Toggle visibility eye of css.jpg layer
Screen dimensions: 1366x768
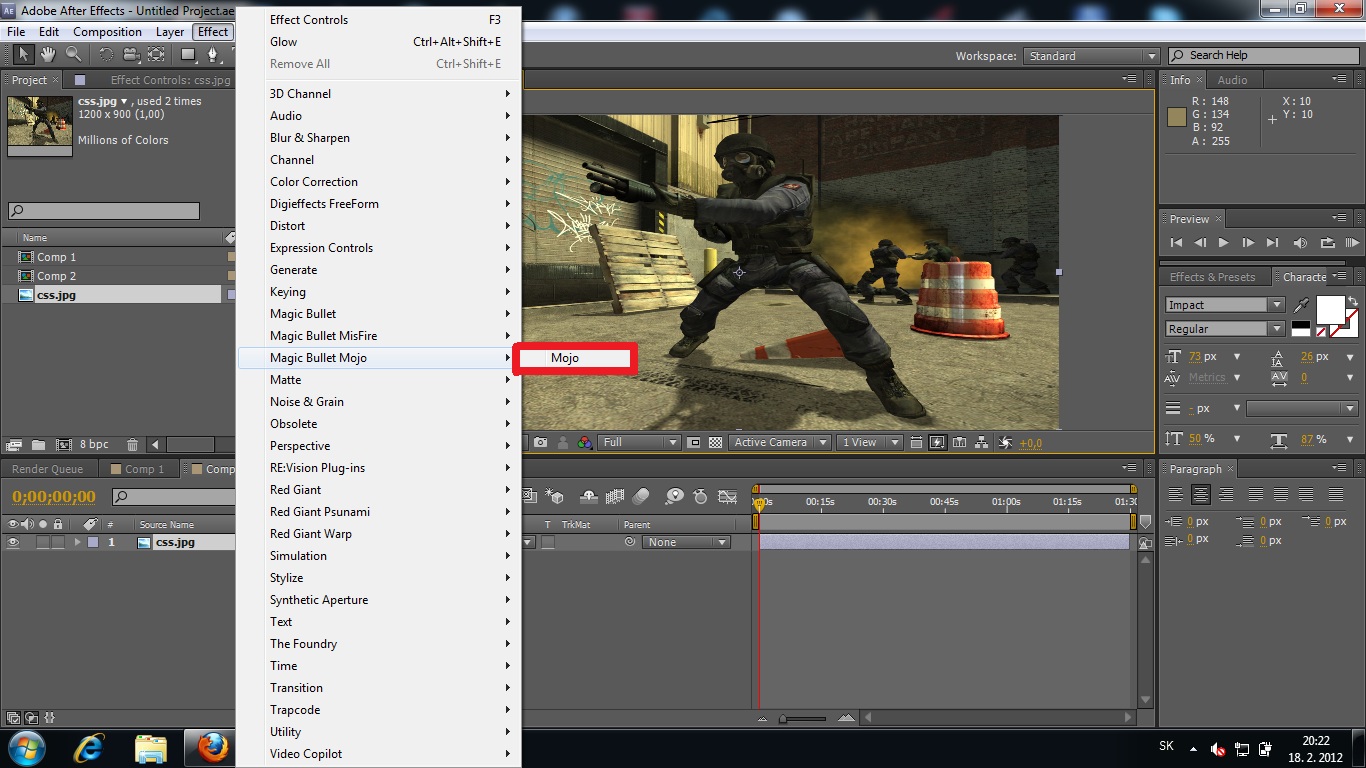pos(13,542)
